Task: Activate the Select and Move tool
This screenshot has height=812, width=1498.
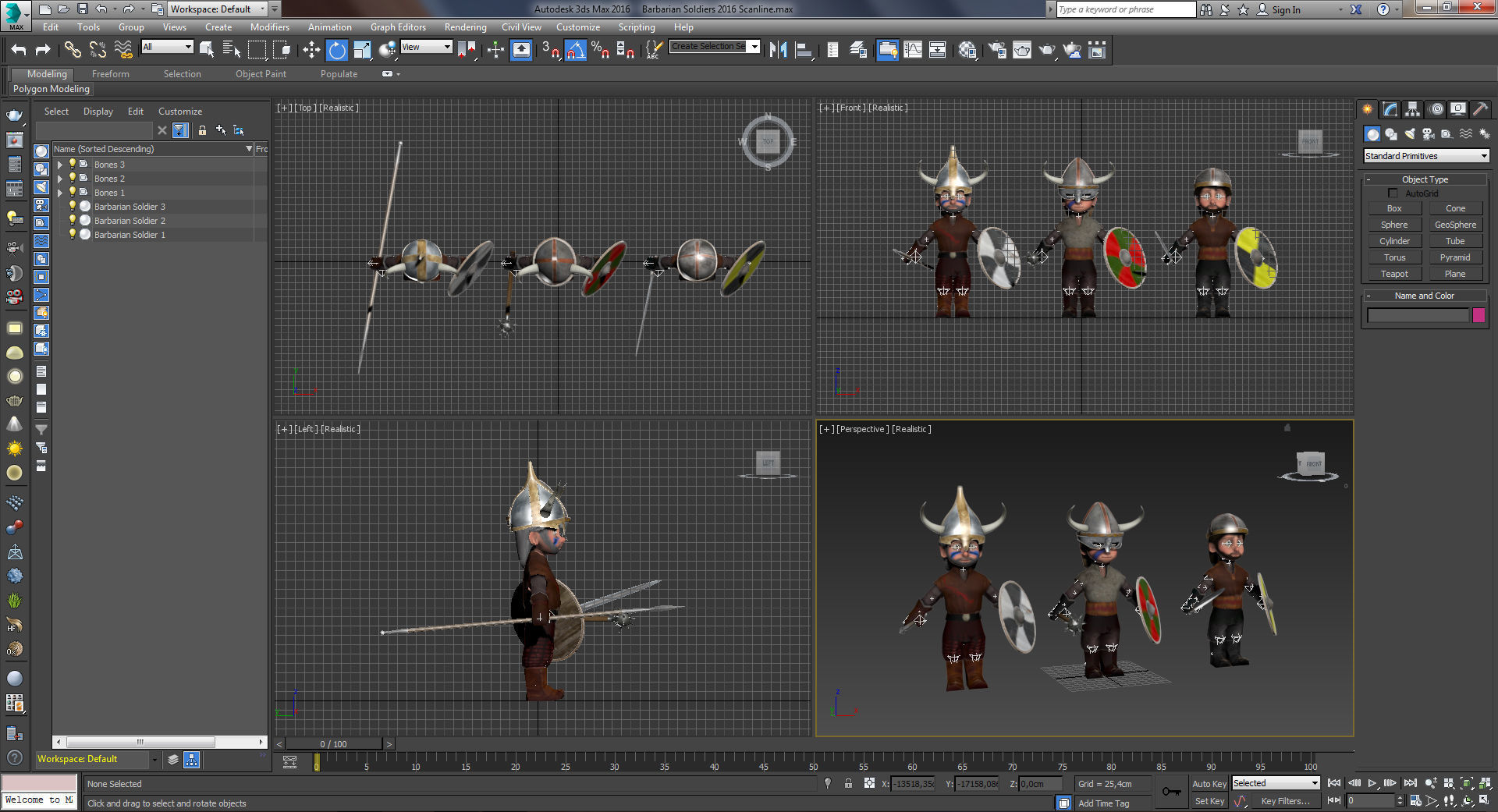Action: click(311, 51)
